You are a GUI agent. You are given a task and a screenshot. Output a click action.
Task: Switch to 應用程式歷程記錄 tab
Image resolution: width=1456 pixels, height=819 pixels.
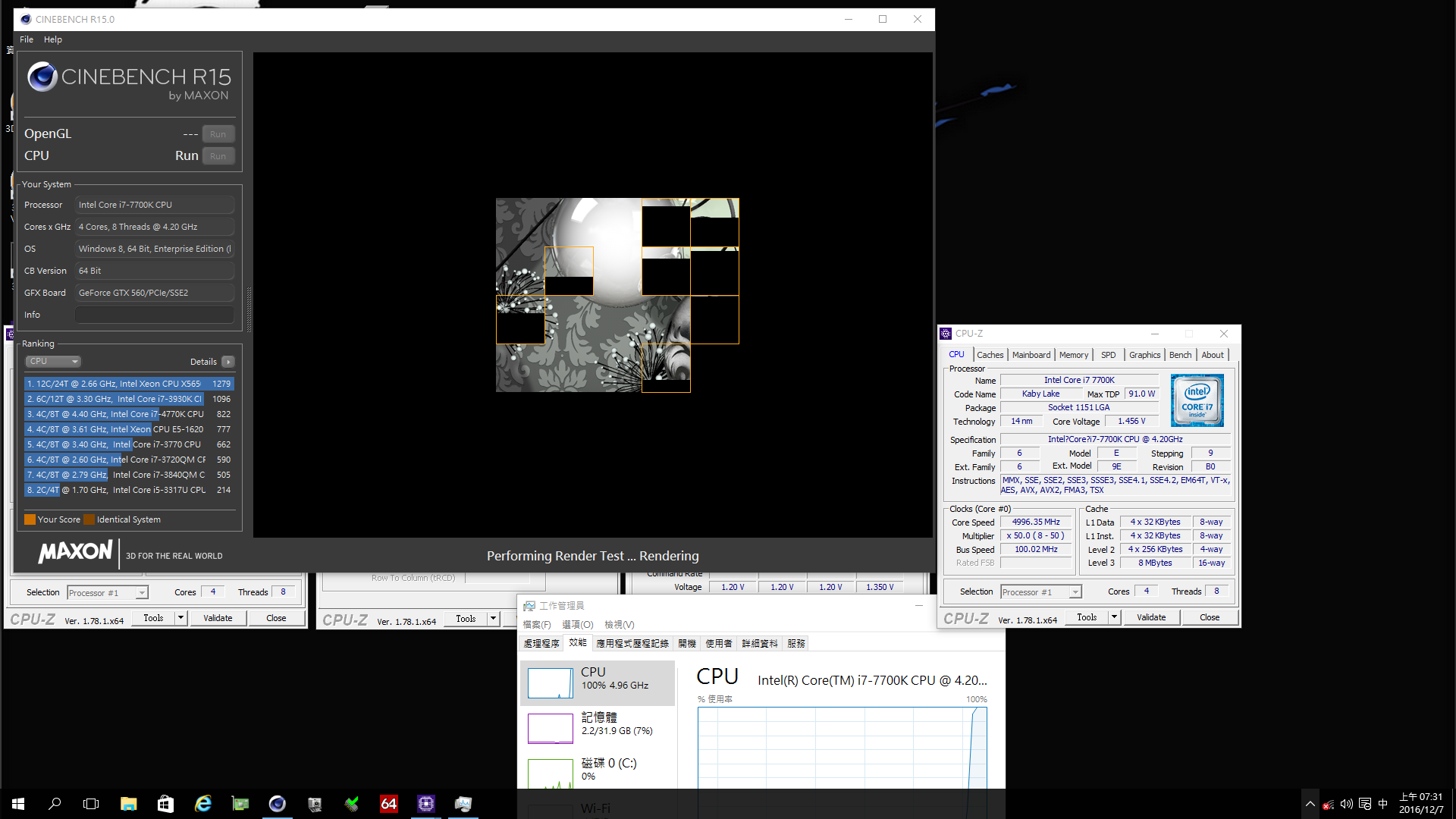click(632, 644)
